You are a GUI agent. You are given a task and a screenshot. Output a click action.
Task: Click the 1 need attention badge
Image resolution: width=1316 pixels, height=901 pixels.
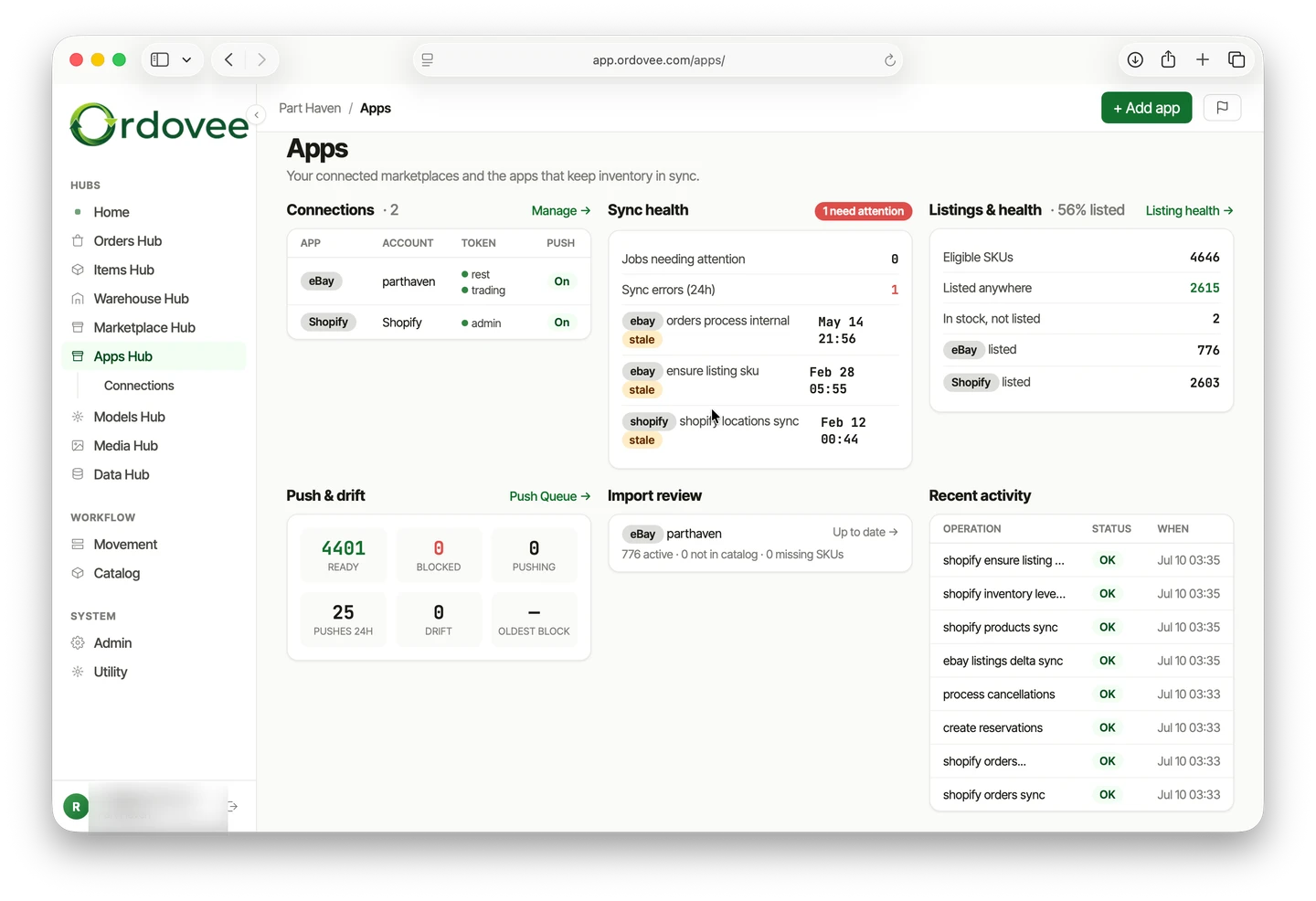(x=864, y=211)
